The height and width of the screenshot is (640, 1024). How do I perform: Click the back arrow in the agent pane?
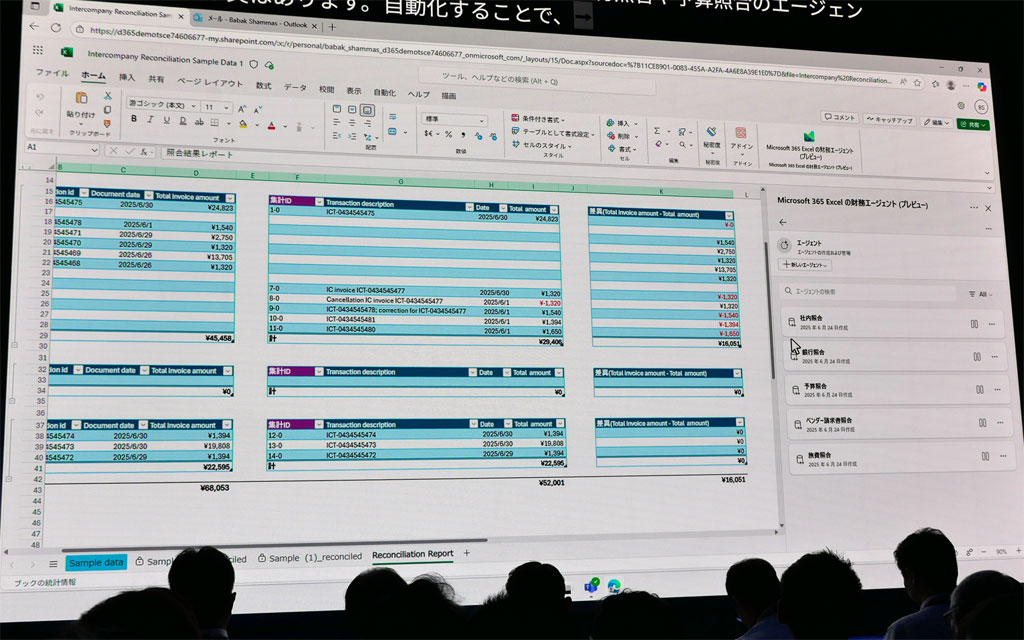coord(782,223)
